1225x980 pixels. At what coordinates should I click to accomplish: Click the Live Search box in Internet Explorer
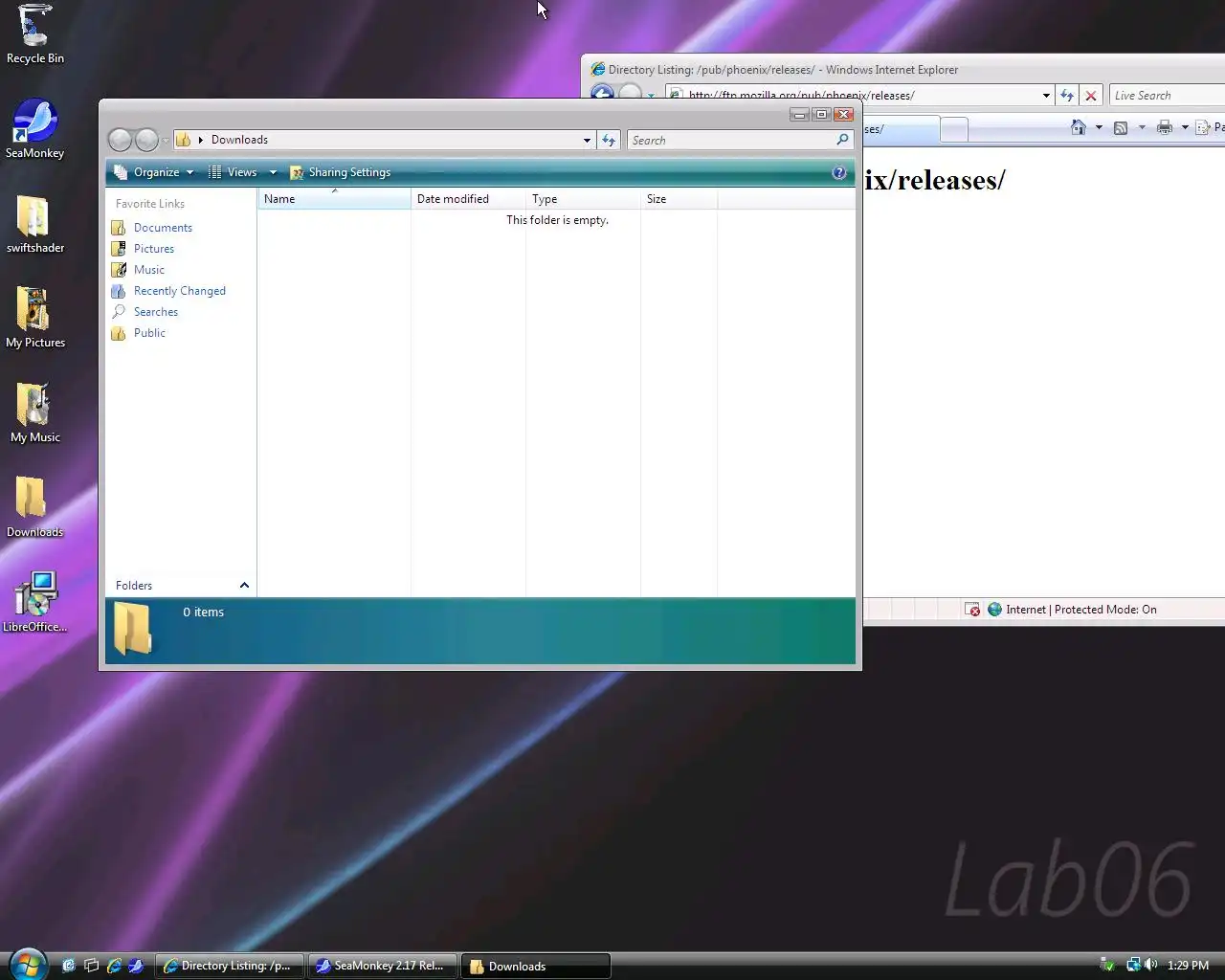[x=1168, y=96]
